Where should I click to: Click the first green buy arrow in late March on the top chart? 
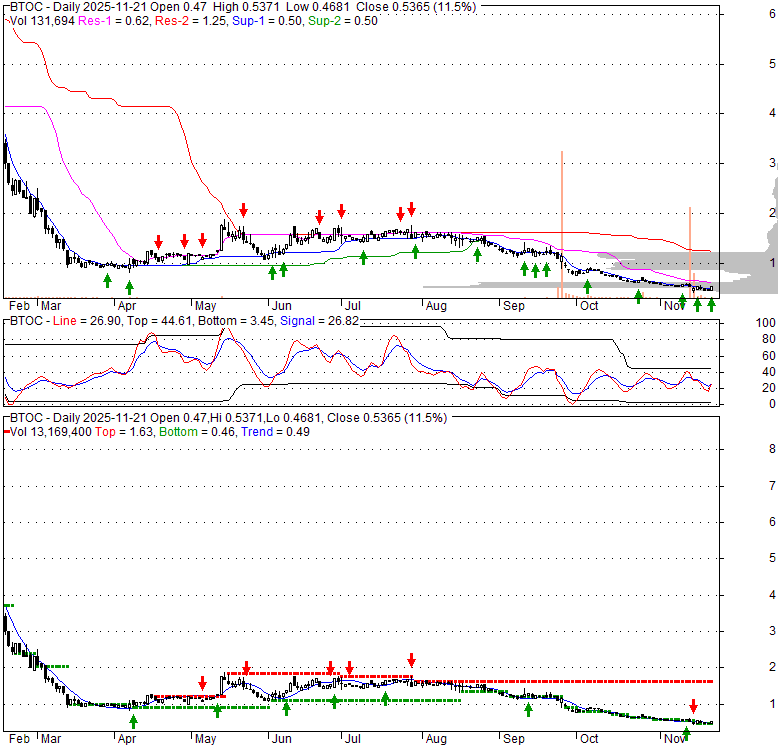[x=107, y=280]
